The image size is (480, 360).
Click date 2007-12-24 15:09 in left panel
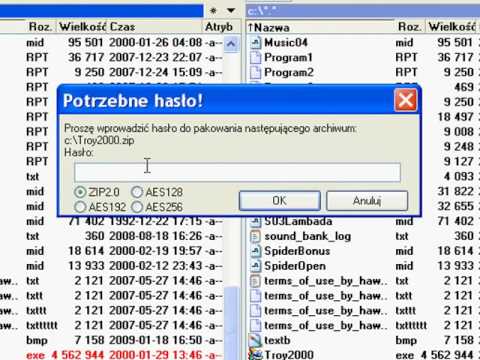click(155, 72)
